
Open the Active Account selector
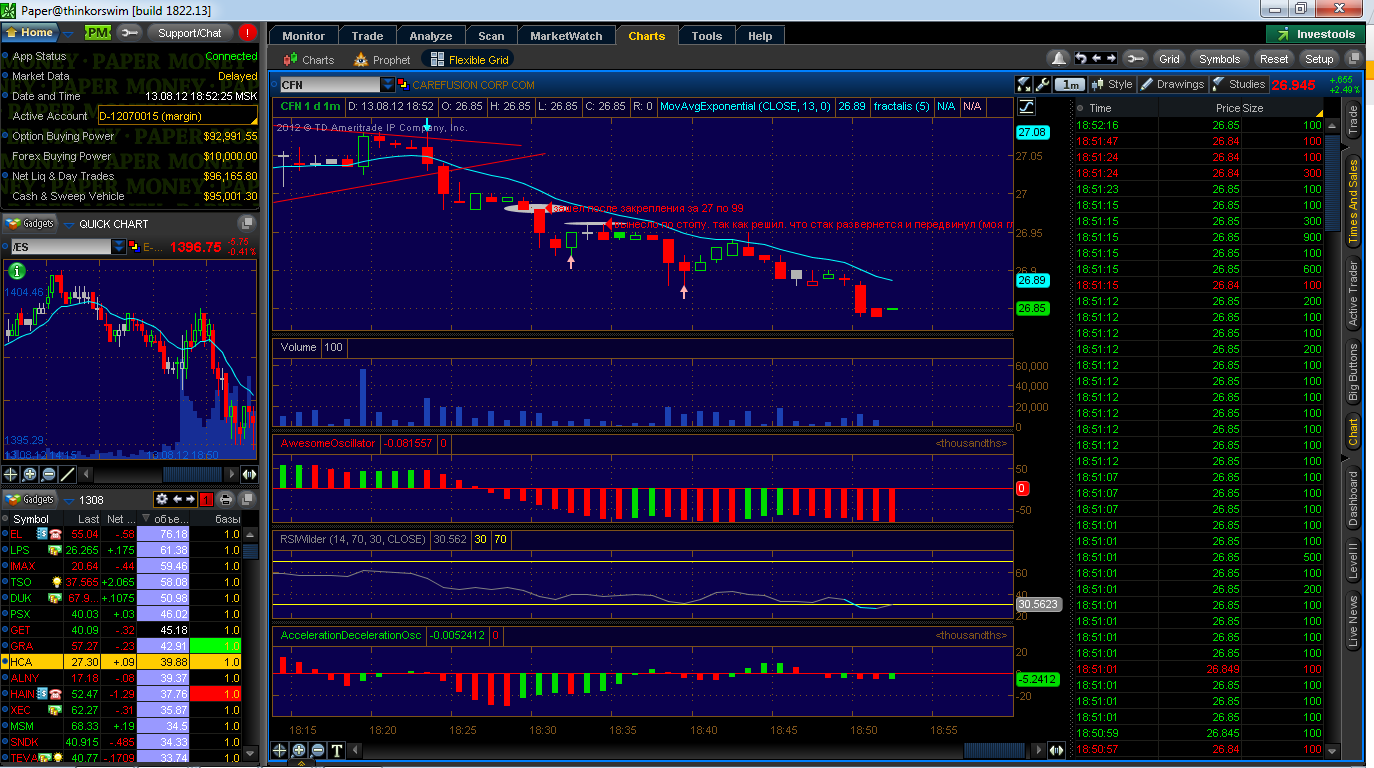[x=177, y=116]
